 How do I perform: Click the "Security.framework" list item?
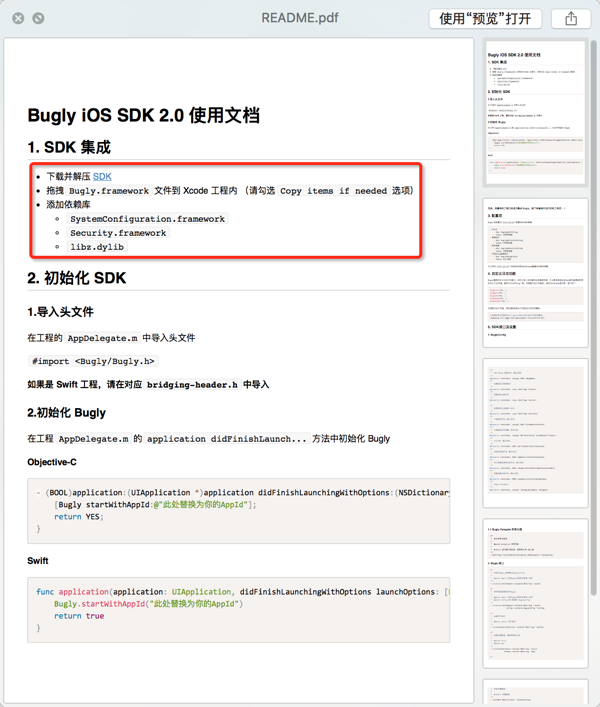point(118,233)
